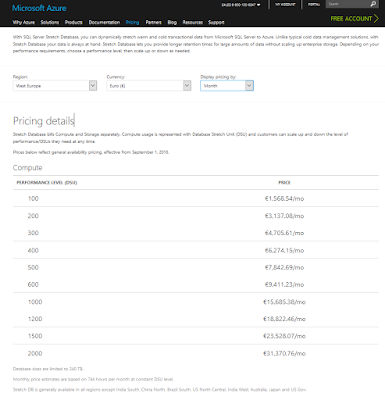Expand the Display pricing by Month dropdown
Viewport: 385px width, 400px height.
tap(227, 86)
